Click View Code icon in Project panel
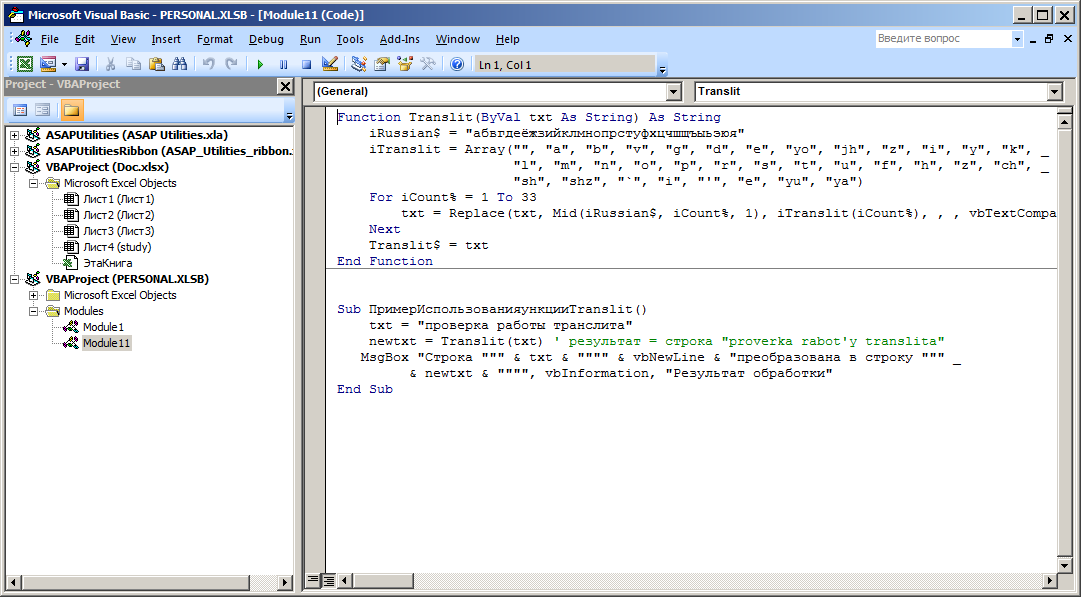Image resolution: width=1081 pixels, height=597 pixels. click(x=20, y=110)
